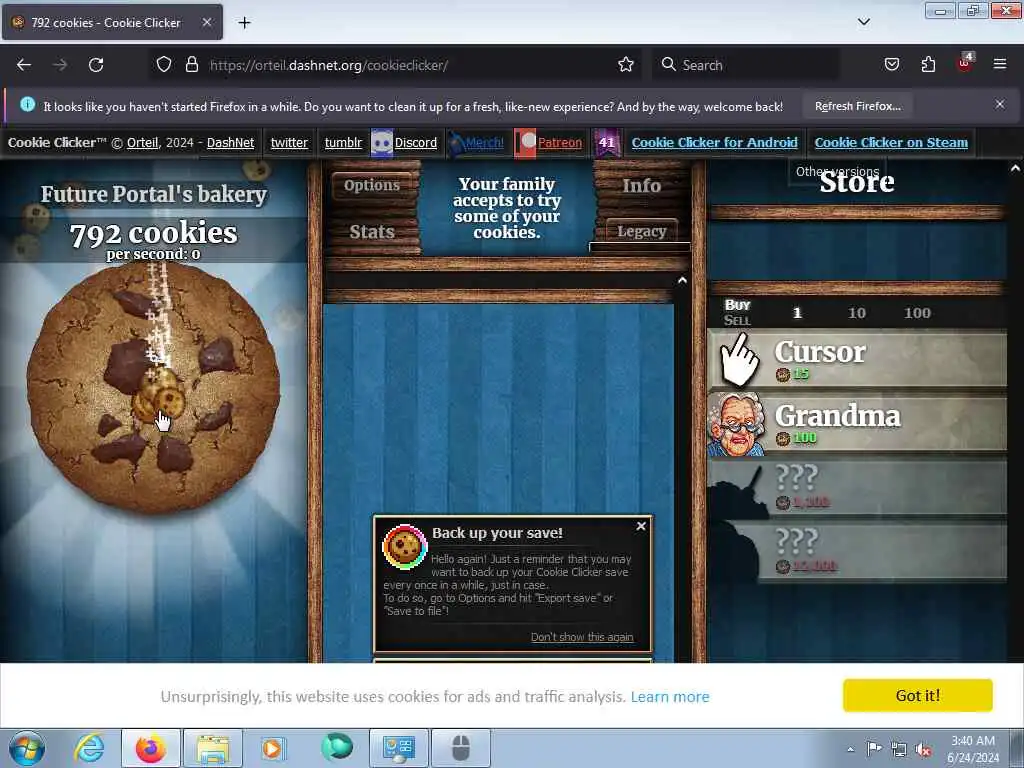1024x768 pixels.
Task: Click Refresh Firefox... button
Action: (857, 106)
